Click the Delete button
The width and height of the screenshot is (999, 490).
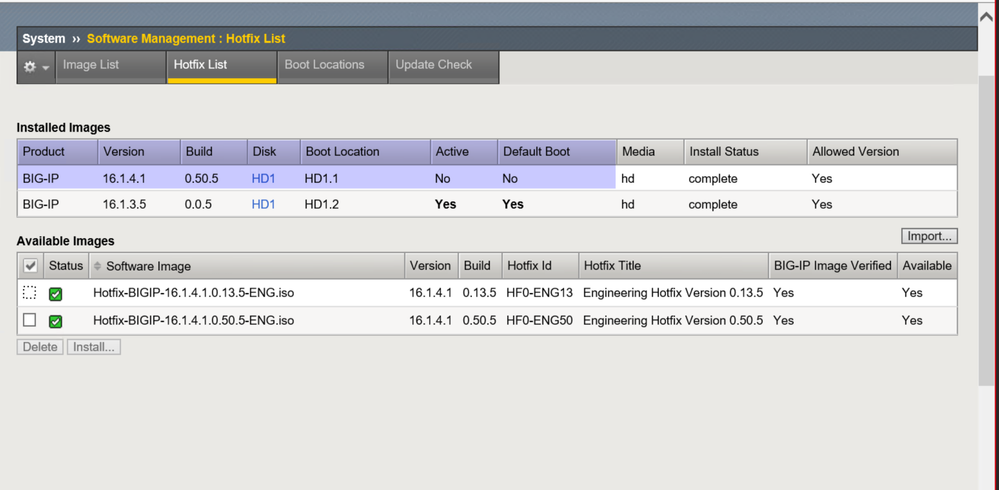tap(40, 347)
